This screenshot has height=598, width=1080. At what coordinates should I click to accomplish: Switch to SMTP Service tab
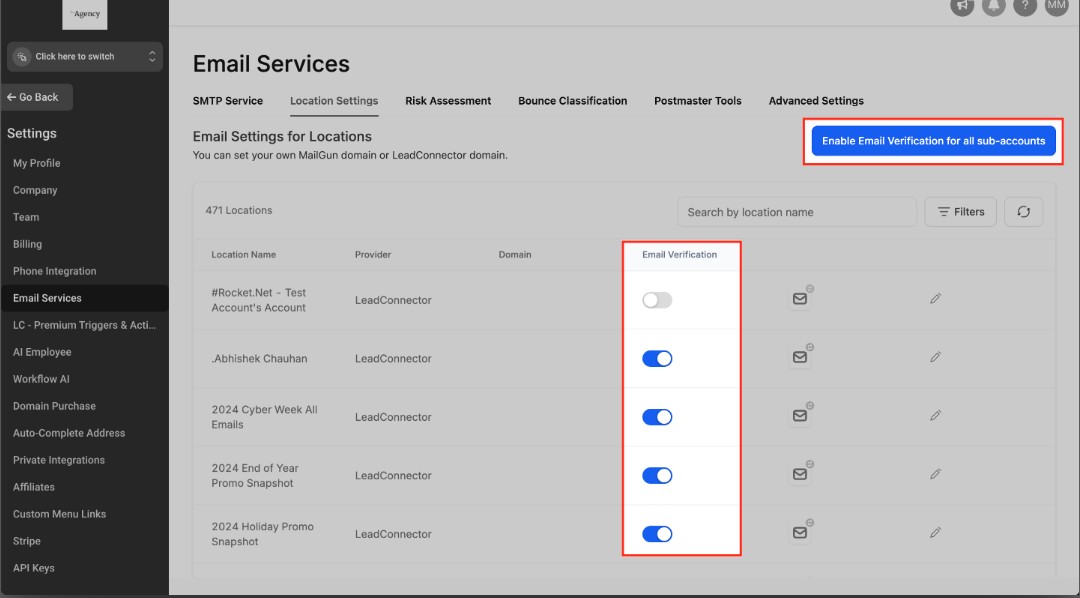pyautogui.click(x=228, y=101)
